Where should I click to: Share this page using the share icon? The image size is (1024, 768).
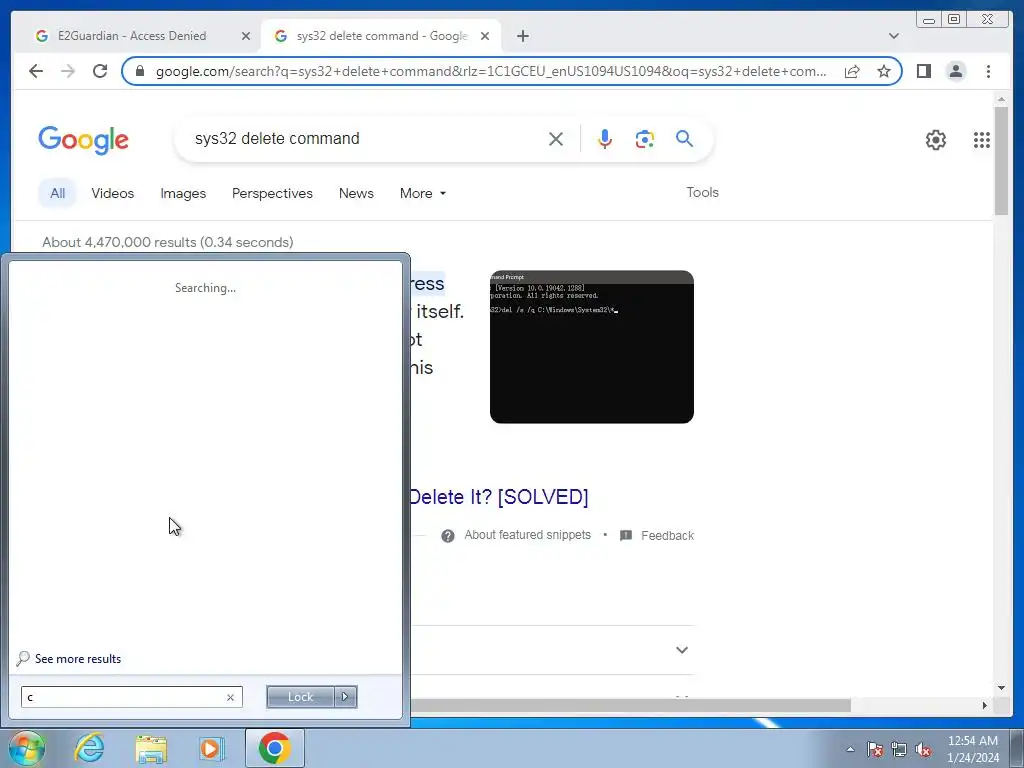point(852,71)
